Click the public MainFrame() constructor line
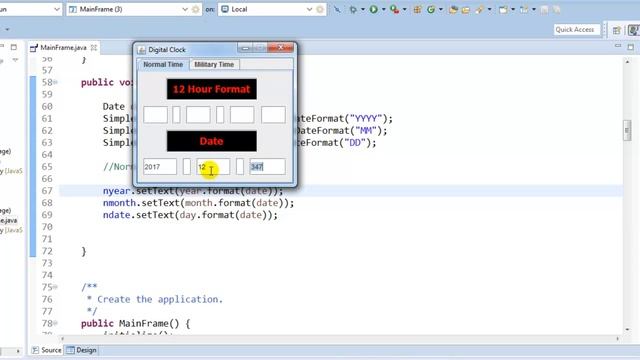Screen dimensions: 640x360 (136, 324)
